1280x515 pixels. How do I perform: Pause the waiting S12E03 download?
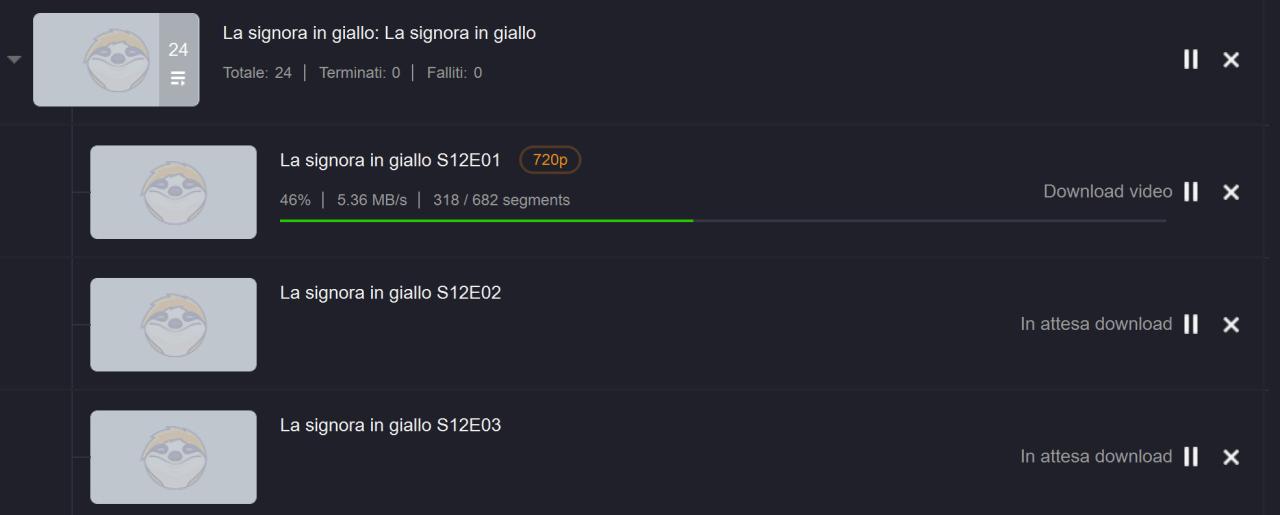click(1190, 457)
